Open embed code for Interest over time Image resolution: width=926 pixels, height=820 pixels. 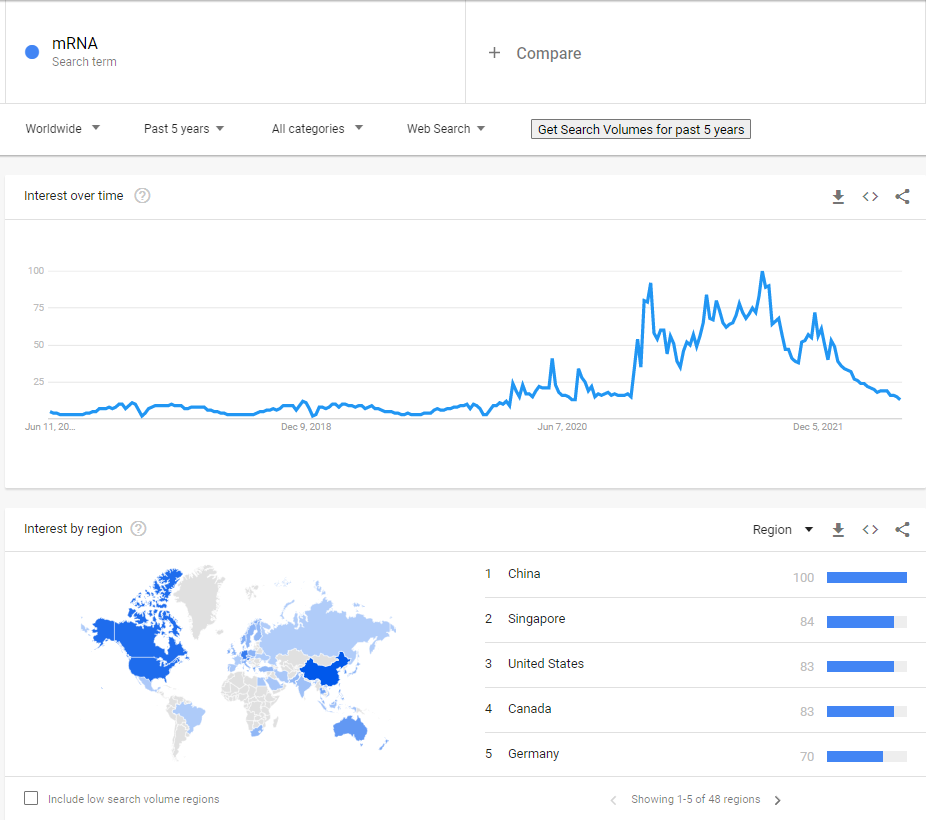point(870,197)
